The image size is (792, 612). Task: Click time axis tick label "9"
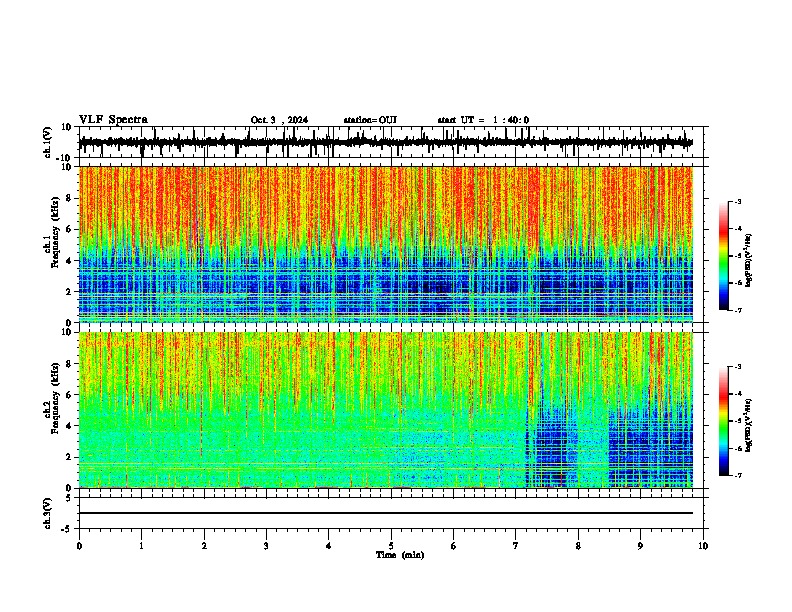640,546
